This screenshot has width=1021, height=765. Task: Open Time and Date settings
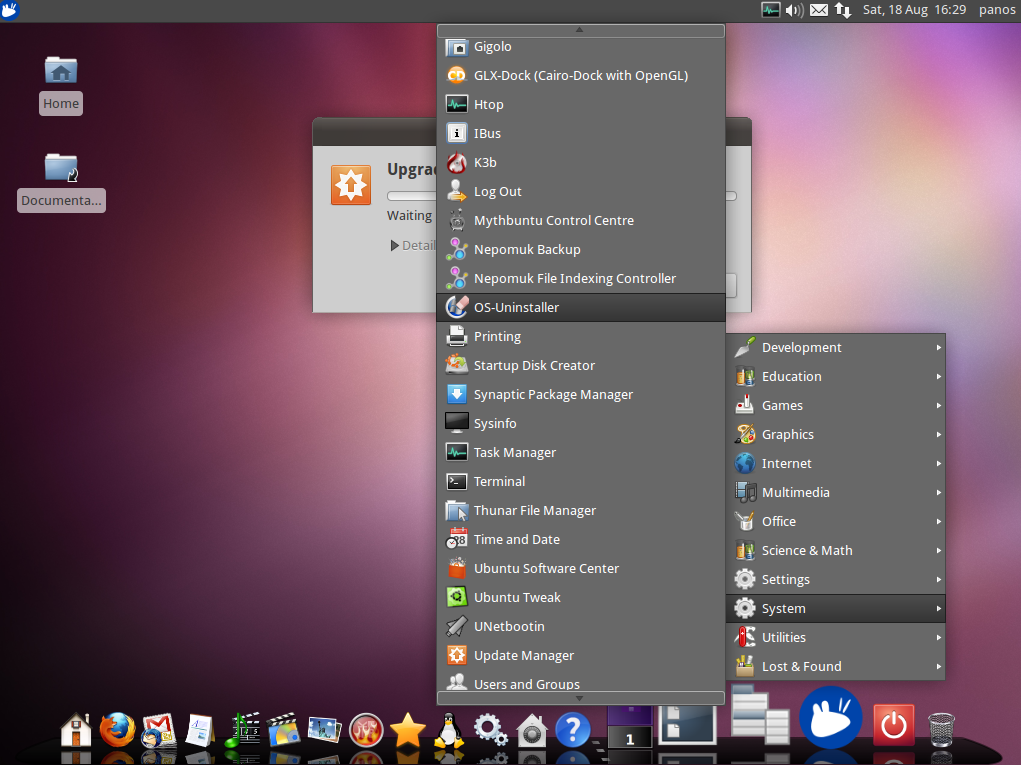pyautogui.click(x=581, y=539)
